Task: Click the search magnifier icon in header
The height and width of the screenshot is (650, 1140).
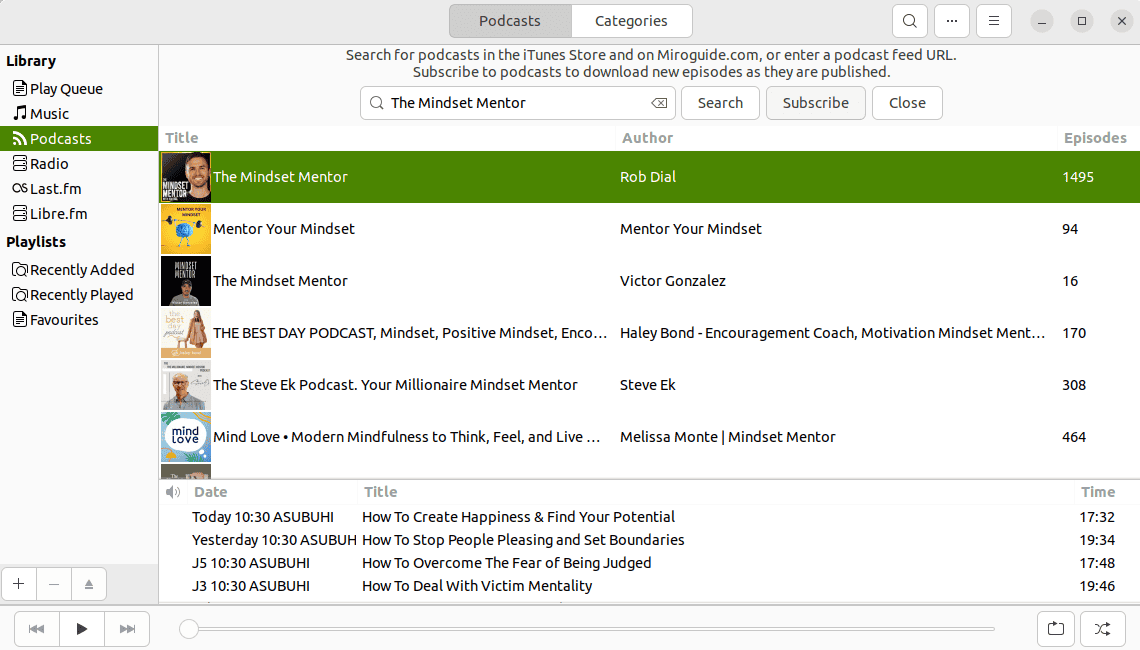Action: pos(909,21)
